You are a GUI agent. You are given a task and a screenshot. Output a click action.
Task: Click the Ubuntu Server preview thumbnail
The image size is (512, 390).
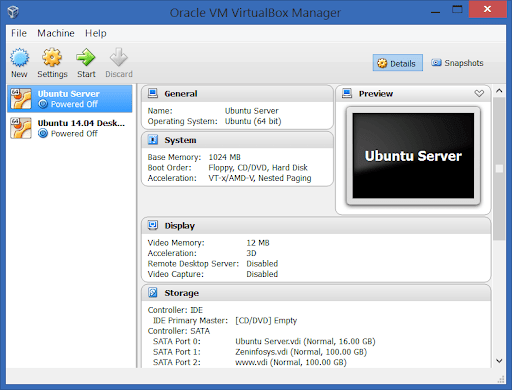pos(413,156)
